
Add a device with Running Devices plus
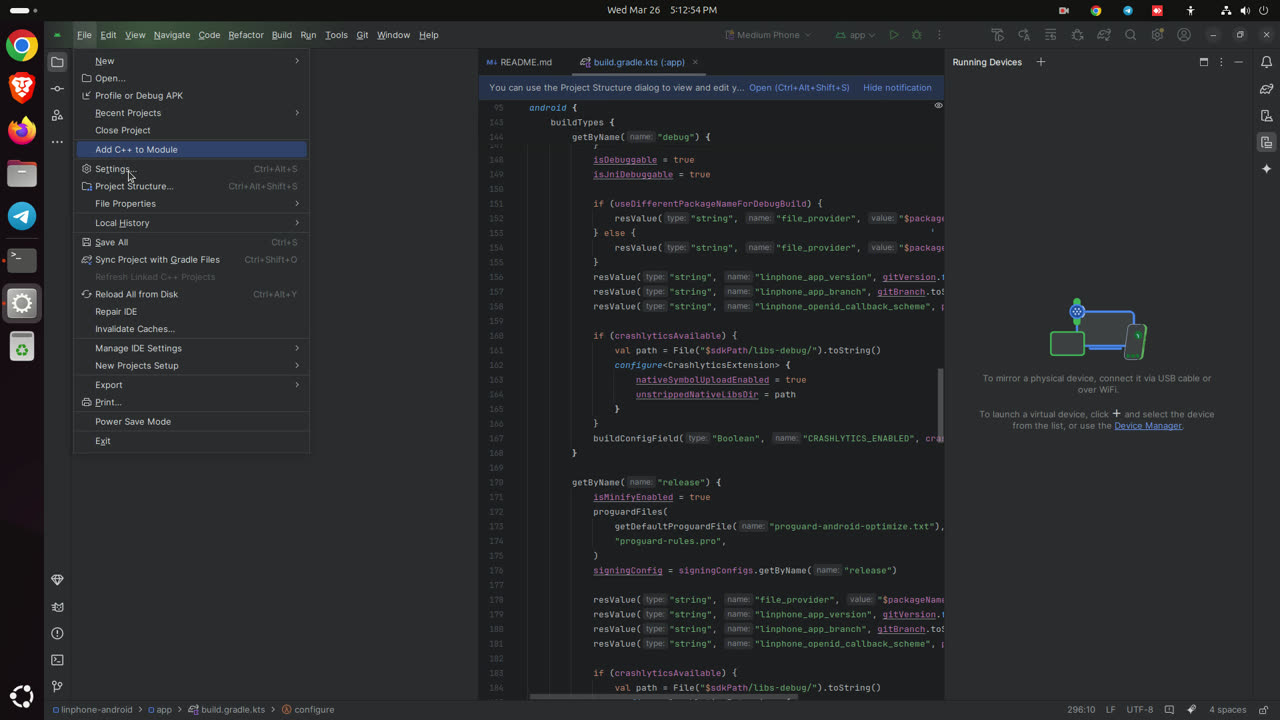[1040, 62]
